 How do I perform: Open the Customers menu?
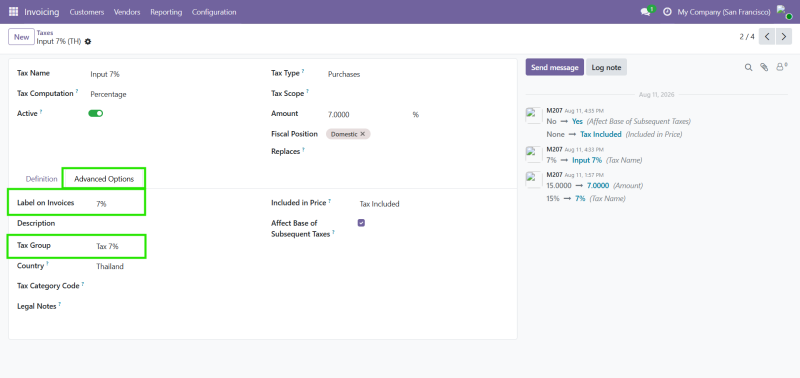coord(87,12)
